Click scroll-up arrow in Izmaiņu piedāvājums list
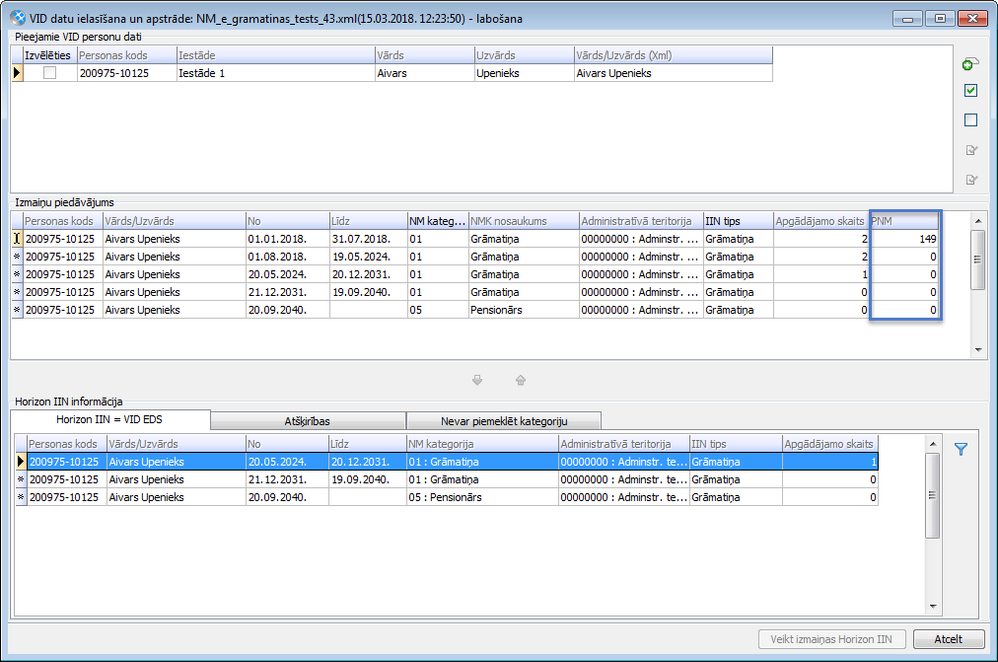This screenshot has height=662, width=998. tap(978, 221)
